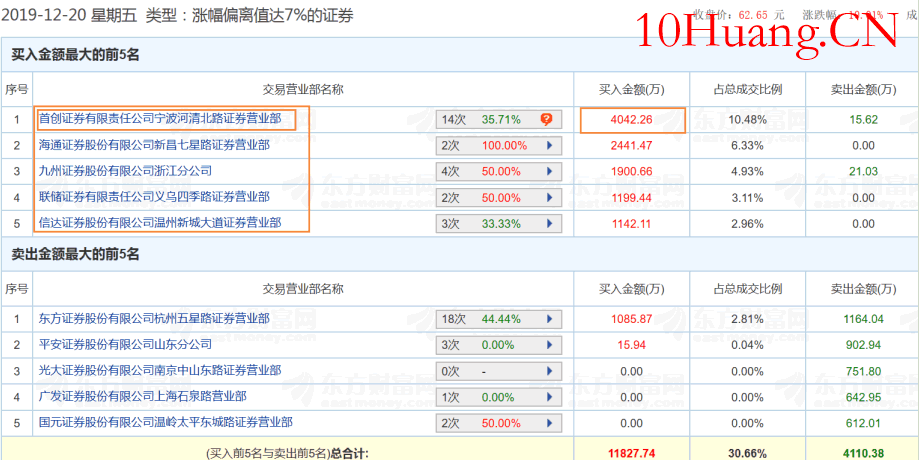Expand arrow in 国元证券 2次 50.00% box
The image size is (919, 460).
click(550, 423)
